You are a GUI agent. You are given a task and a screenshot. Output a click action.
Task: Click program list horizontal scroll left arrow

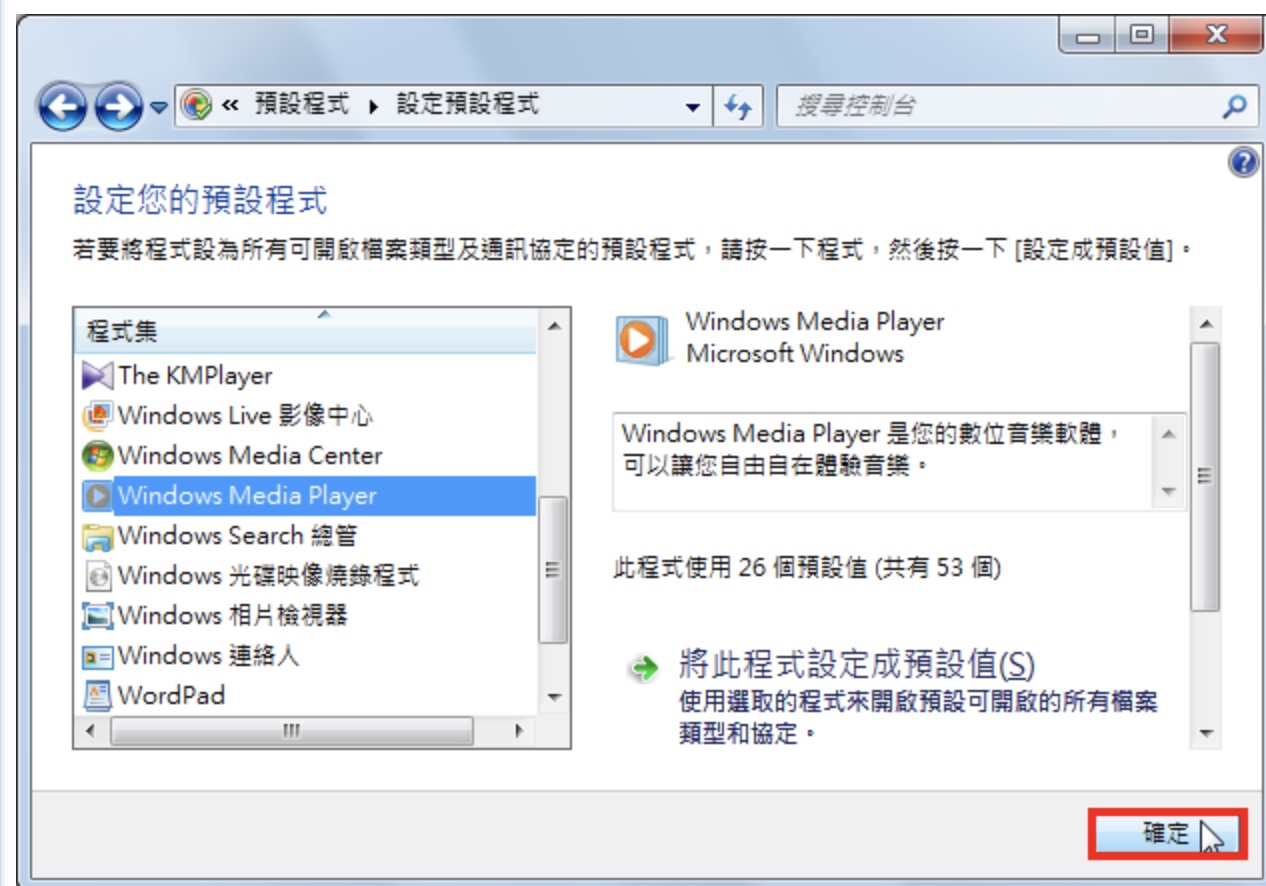(91, 731)
